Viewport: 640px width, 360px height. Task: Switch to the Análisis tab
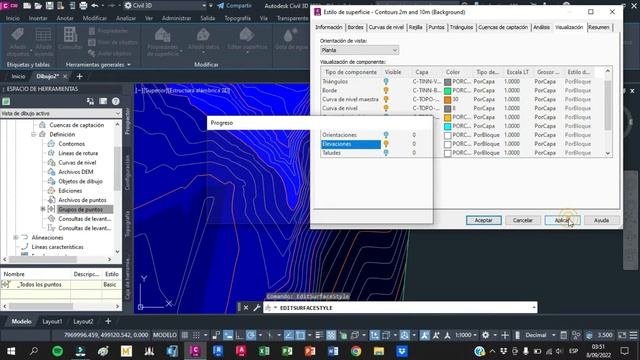(x=541, y=27)
